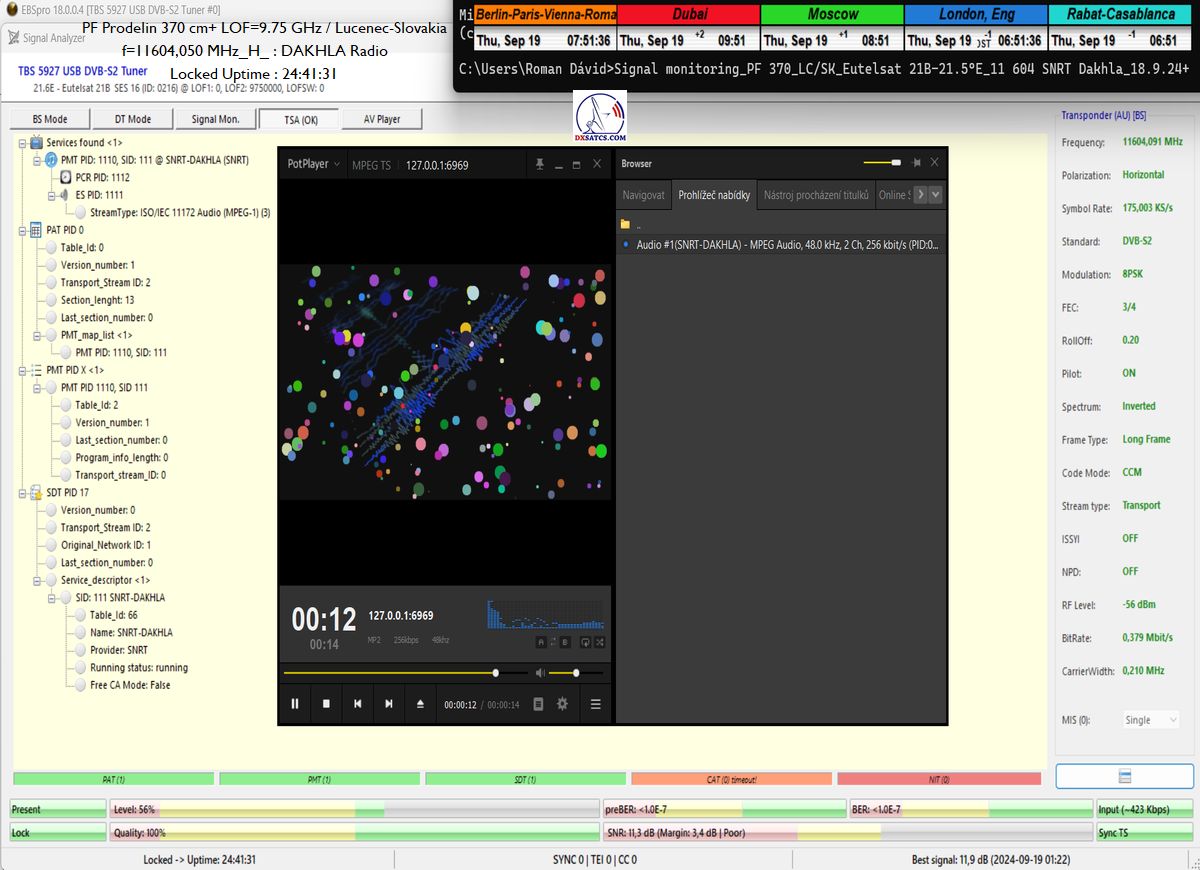Pin PotPlayer window on top

[x=540, y=164]
